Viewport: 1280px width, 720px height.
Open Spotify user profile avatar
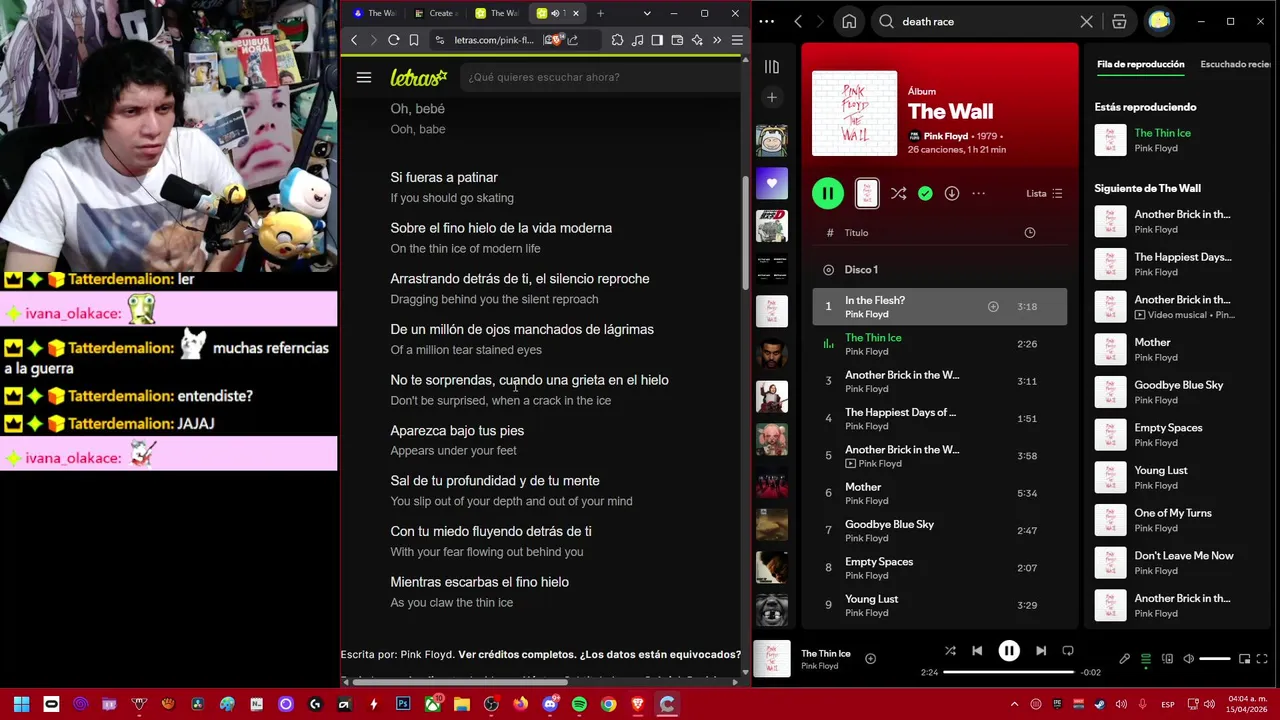click(1159, 21)
